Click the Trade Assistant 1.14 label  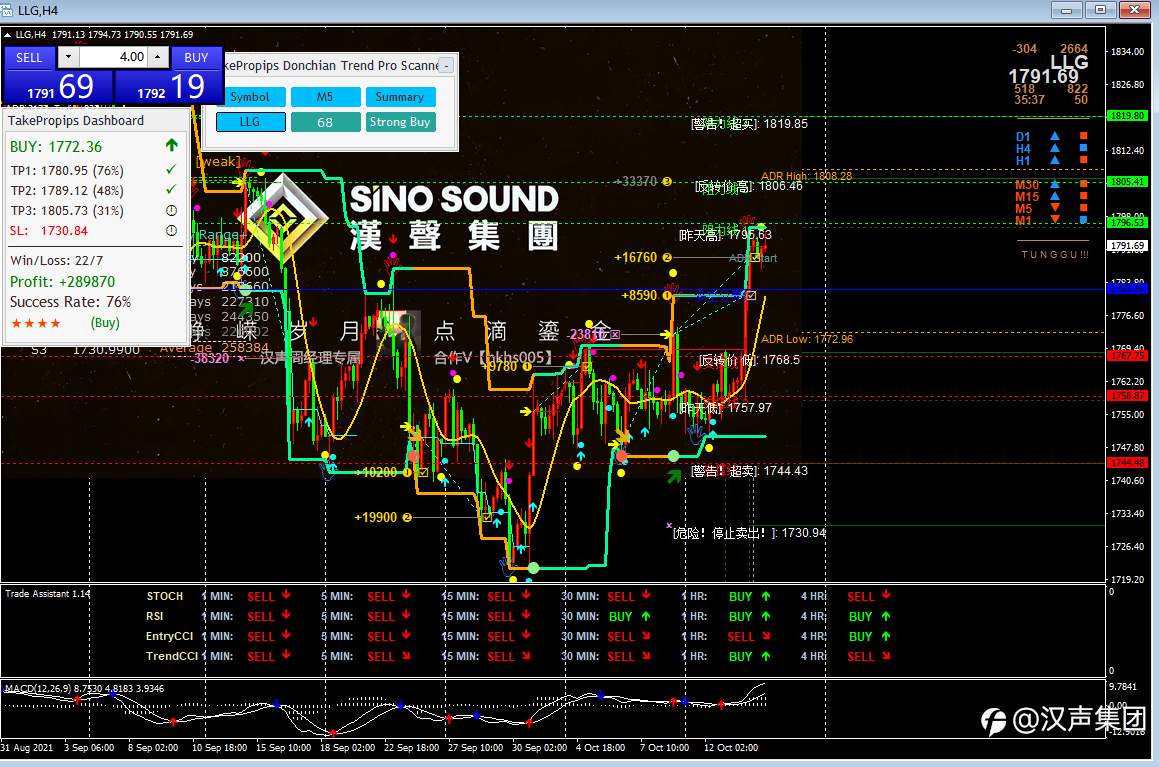pos(47,593)
